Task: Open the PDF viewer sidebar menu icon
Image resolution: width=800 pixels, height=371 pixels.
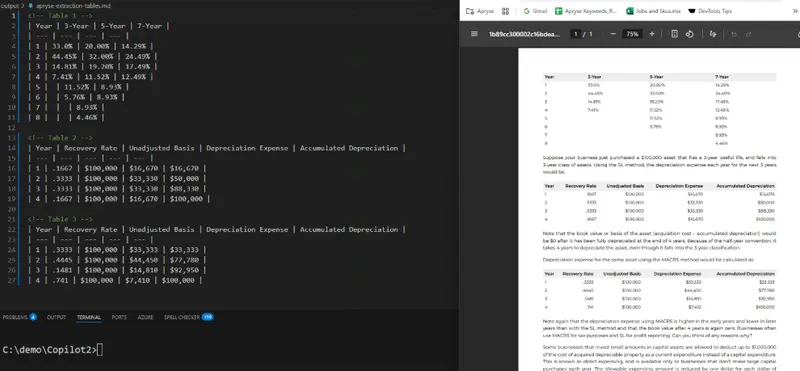Action: tap(474, 34)
